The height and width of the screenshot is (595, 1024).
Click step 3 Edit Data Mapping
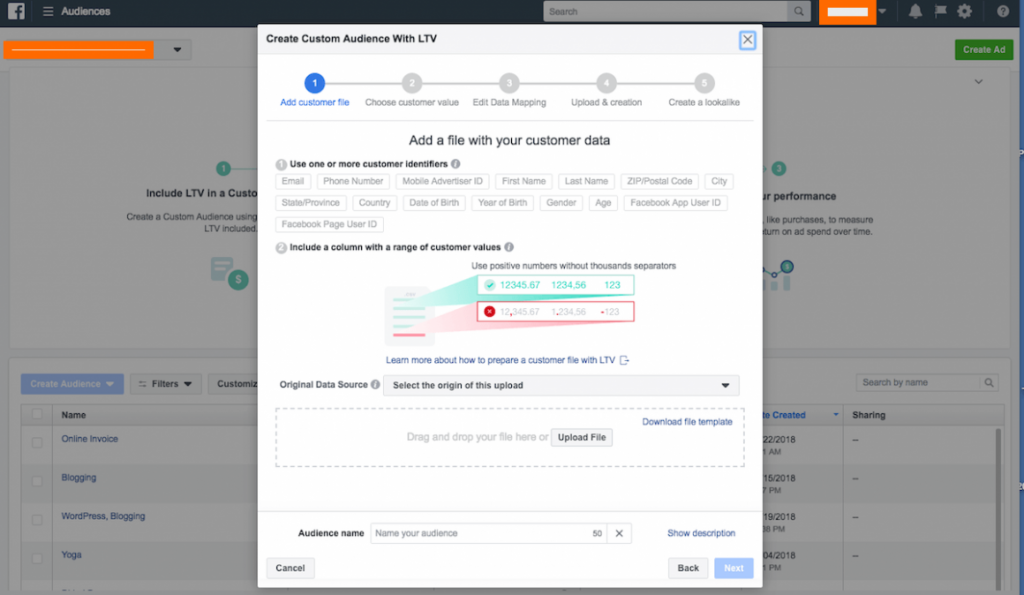(509, 83)
